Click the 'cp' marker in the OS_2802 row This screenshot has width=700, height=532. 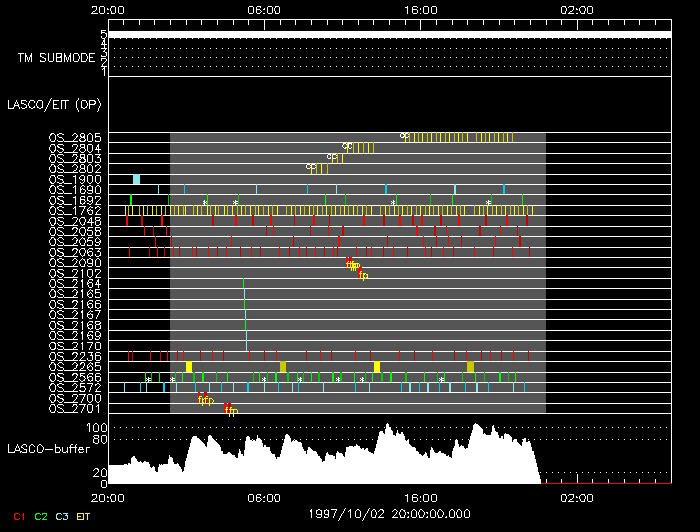(311, 167)
